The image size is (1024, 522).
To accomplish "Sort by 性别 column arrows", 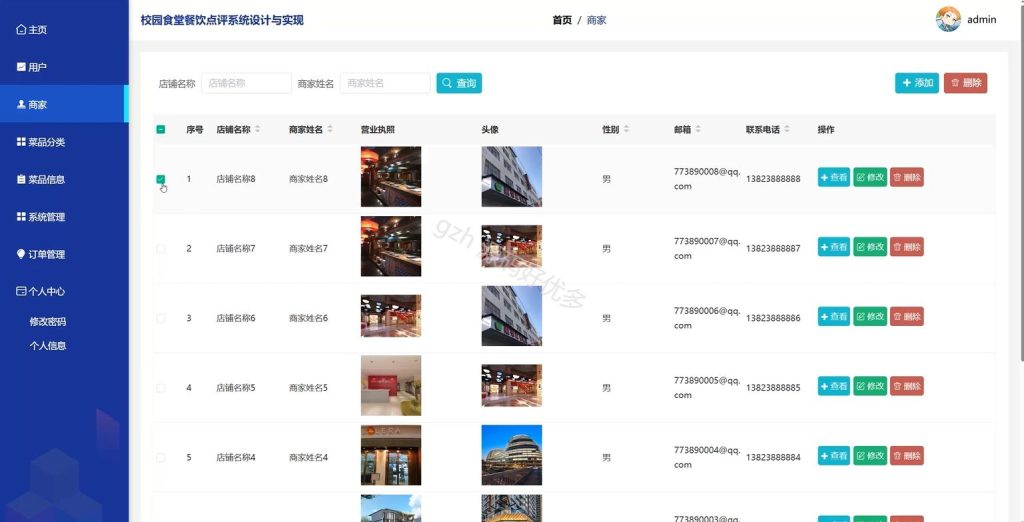I will click(x=626, y=129).
